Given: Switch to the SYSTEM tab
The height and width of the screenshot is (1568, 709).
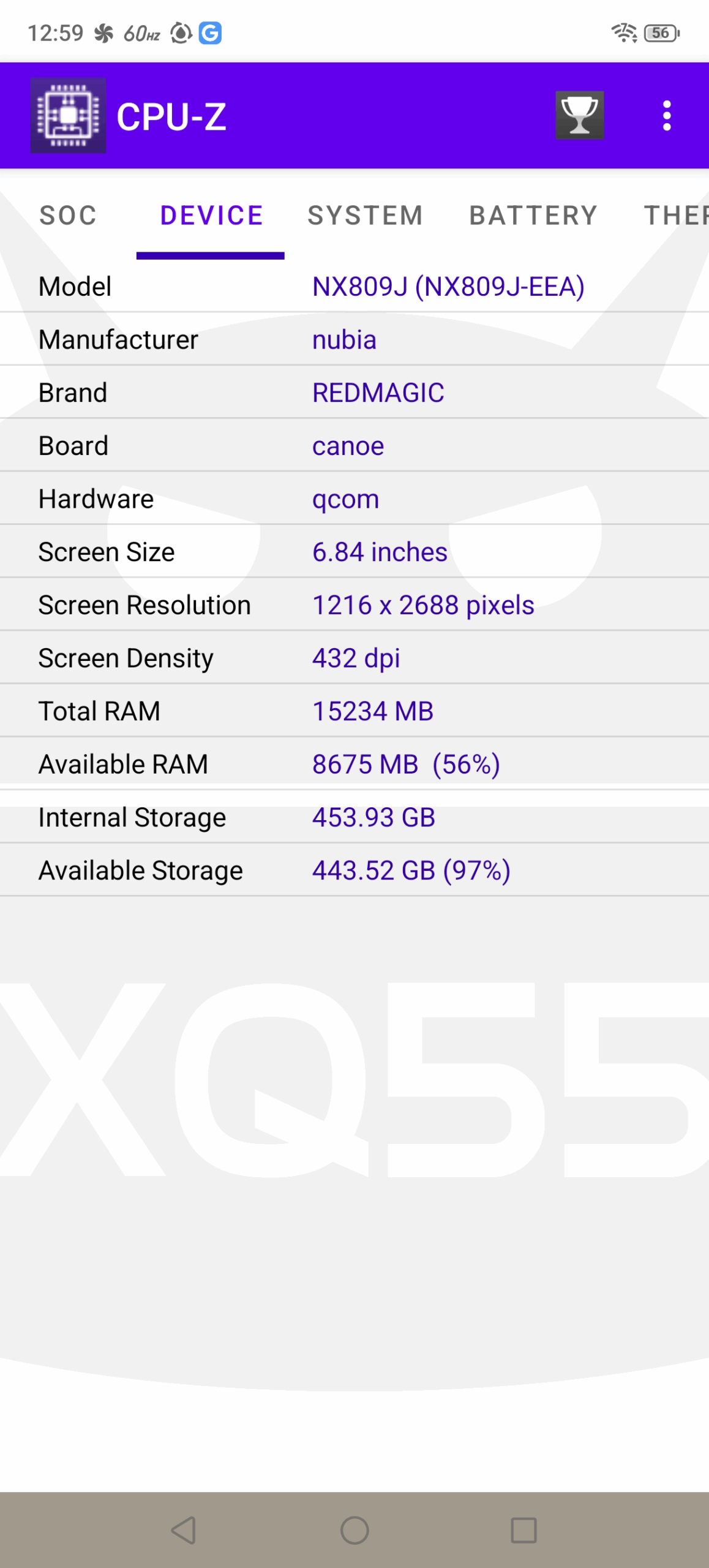Looking at the screenshot, I should click(x=365, y=216).
